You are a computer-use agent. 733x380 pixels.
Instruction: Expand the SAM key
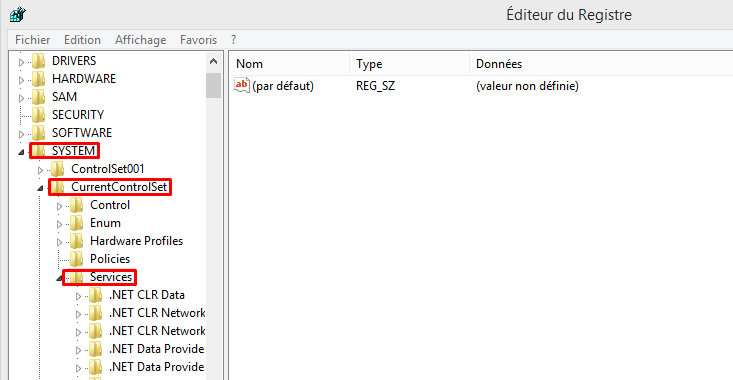[x=21, y=98]
